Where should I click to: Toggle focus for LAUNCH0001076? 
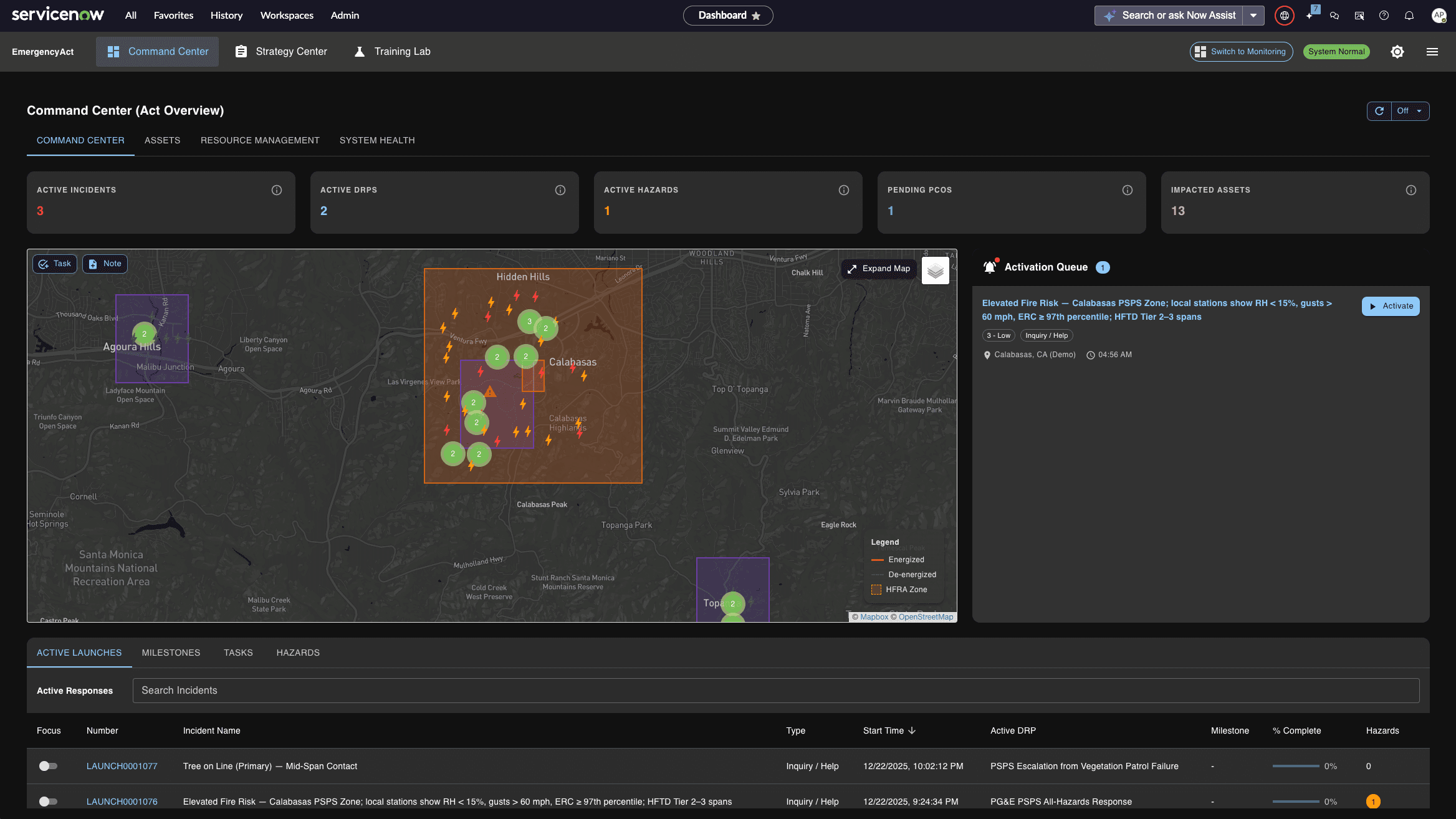coord(48,802)
